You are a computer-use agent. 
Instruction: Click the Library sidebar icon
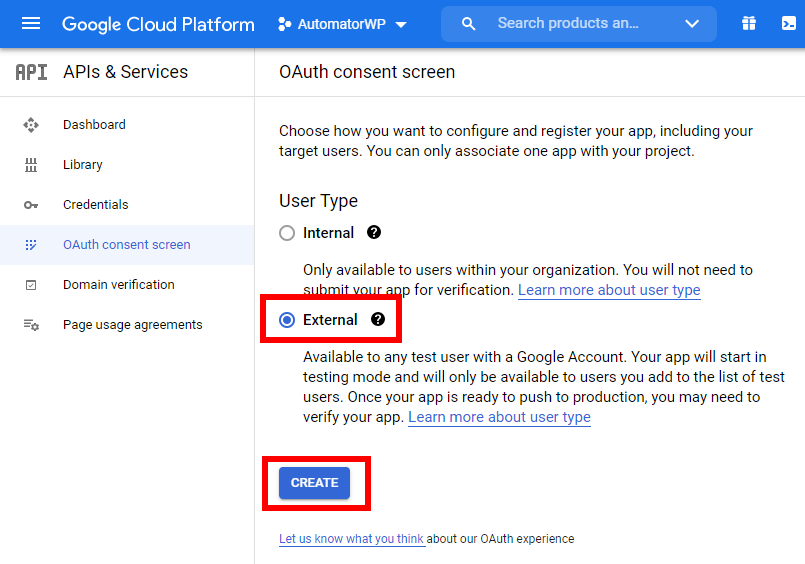coord(31,165)
